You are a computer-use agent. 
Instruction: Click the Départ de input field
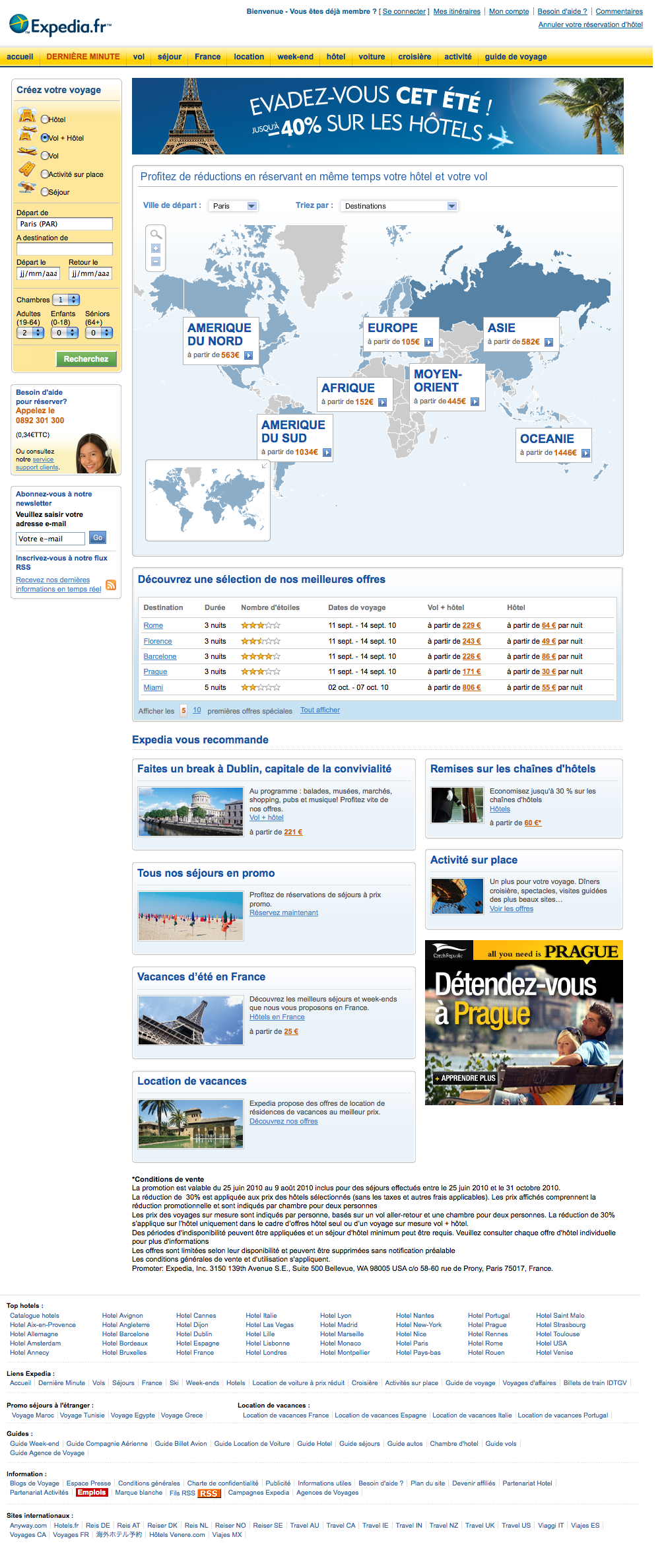(65, 224)
